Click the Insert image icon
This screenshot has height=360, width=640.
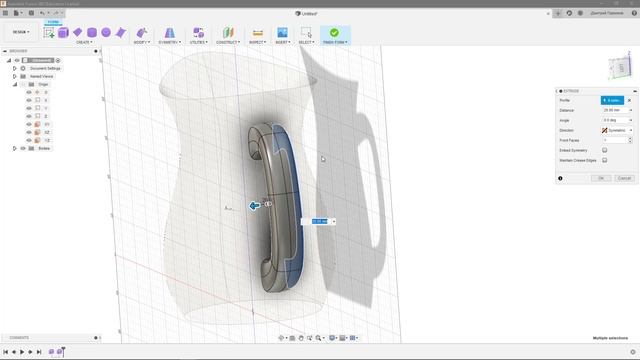[x=282, y=32]
